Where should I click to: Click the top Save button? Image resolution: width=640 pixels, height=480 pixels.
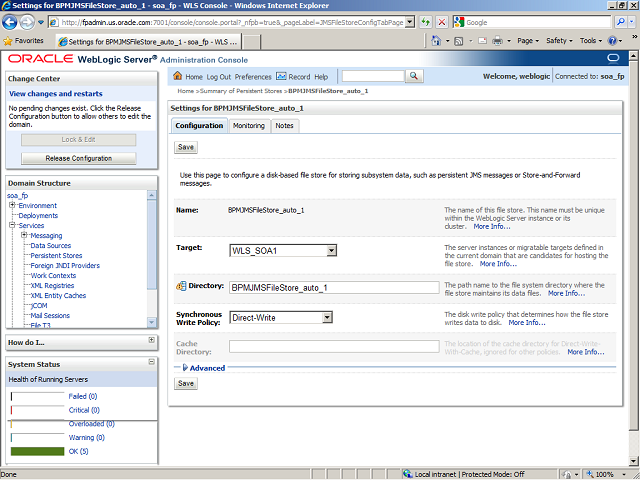pyautogui.click(x=186, y=147)
